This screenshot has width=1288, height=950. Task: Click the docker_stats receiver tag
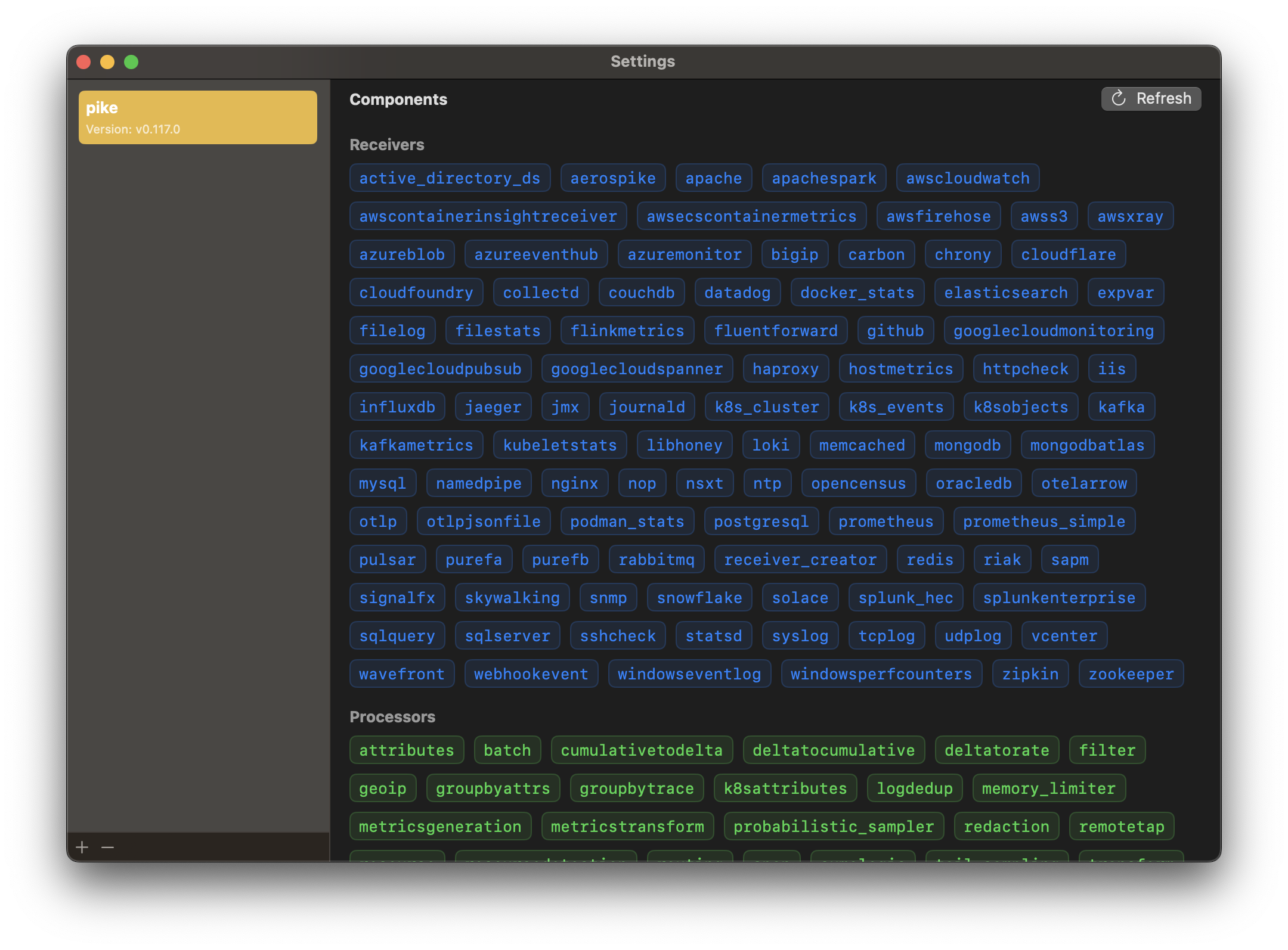[857, 293]
